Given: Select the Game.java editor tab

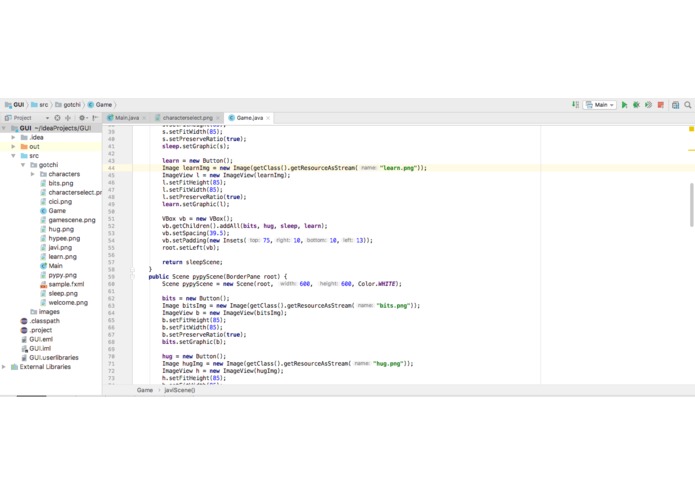Looking at the screenshot, I should pos(250,118).
